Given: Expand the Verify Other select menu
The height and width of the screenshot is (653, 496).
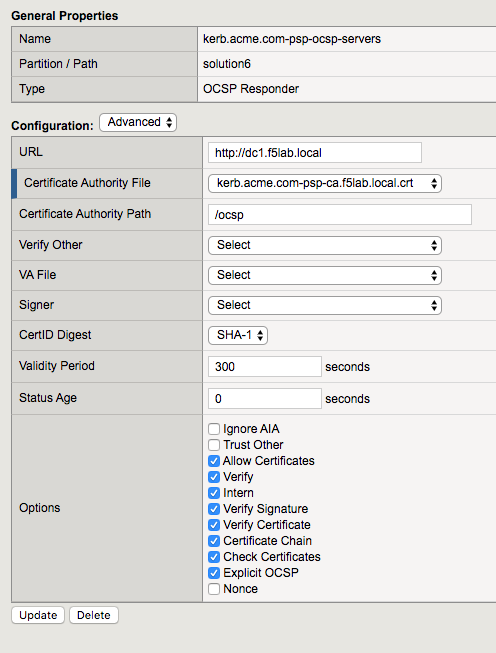Looking at the screenshot, I should [x=325, y=245].
